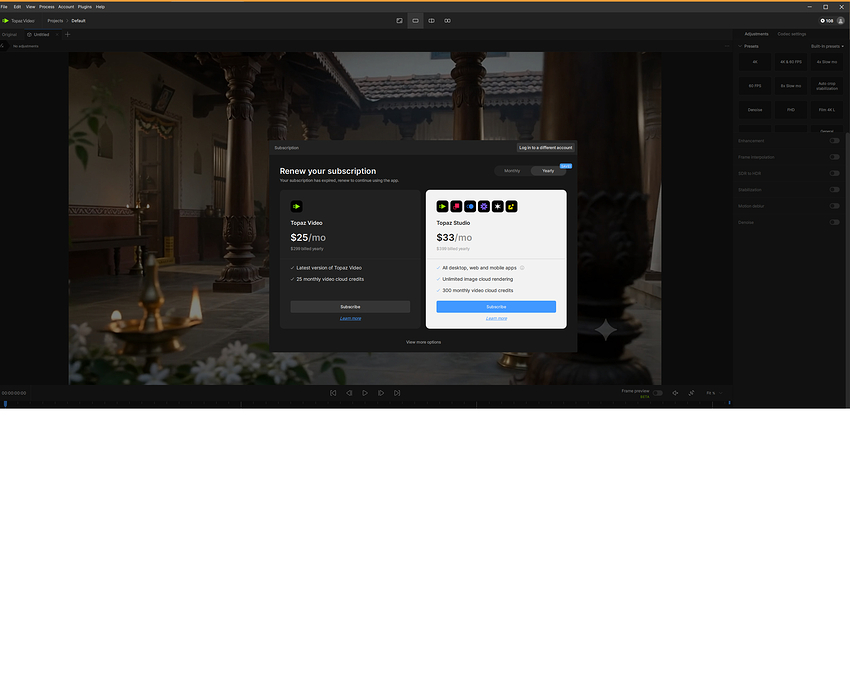Click Log in to a different account
The width and height of the screenshot is (850, 682).
tap(545, 147)
